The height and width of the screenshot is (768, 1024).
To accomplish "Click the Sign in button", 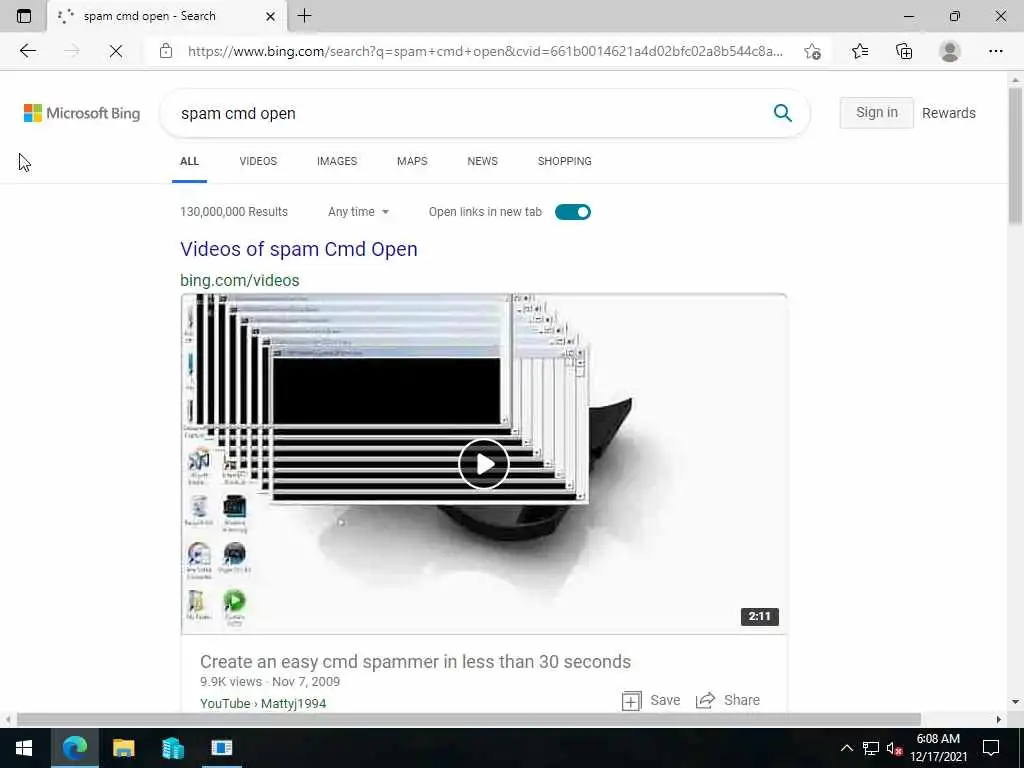I will tap(876, 112).
